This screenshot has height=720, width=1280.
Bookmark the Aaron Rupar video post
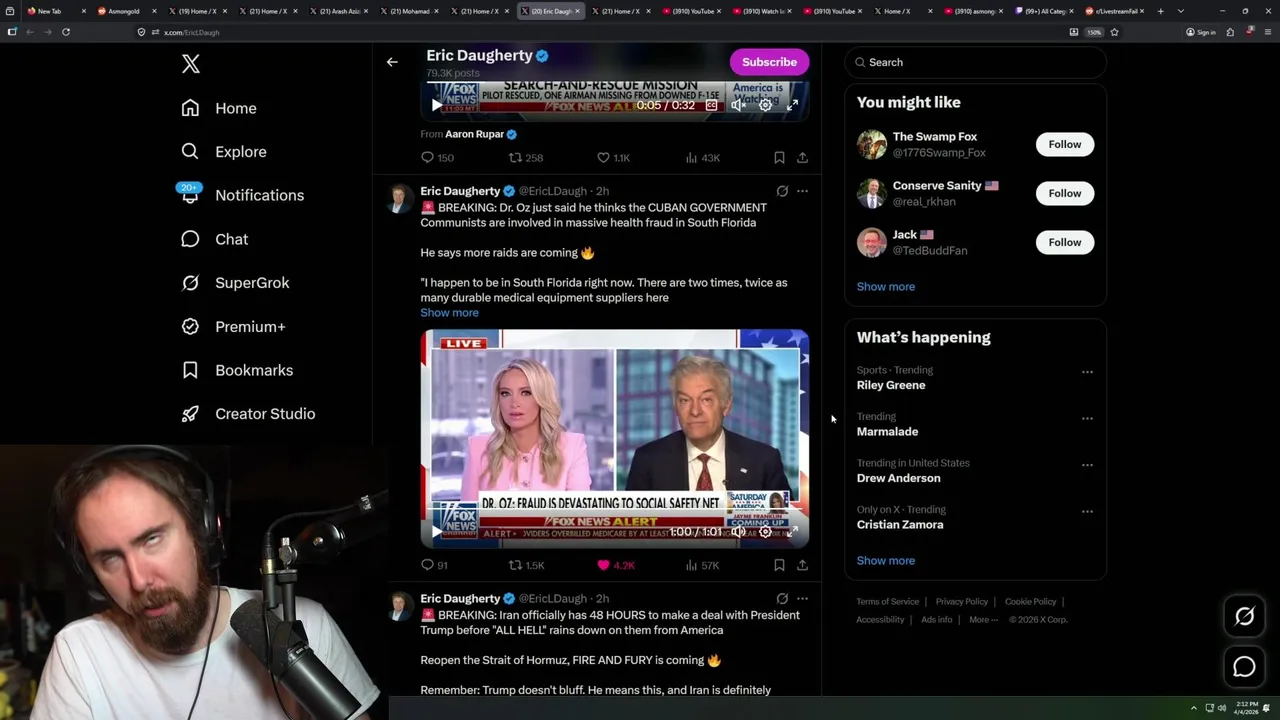pyautogui.click(x=779, y=158)
